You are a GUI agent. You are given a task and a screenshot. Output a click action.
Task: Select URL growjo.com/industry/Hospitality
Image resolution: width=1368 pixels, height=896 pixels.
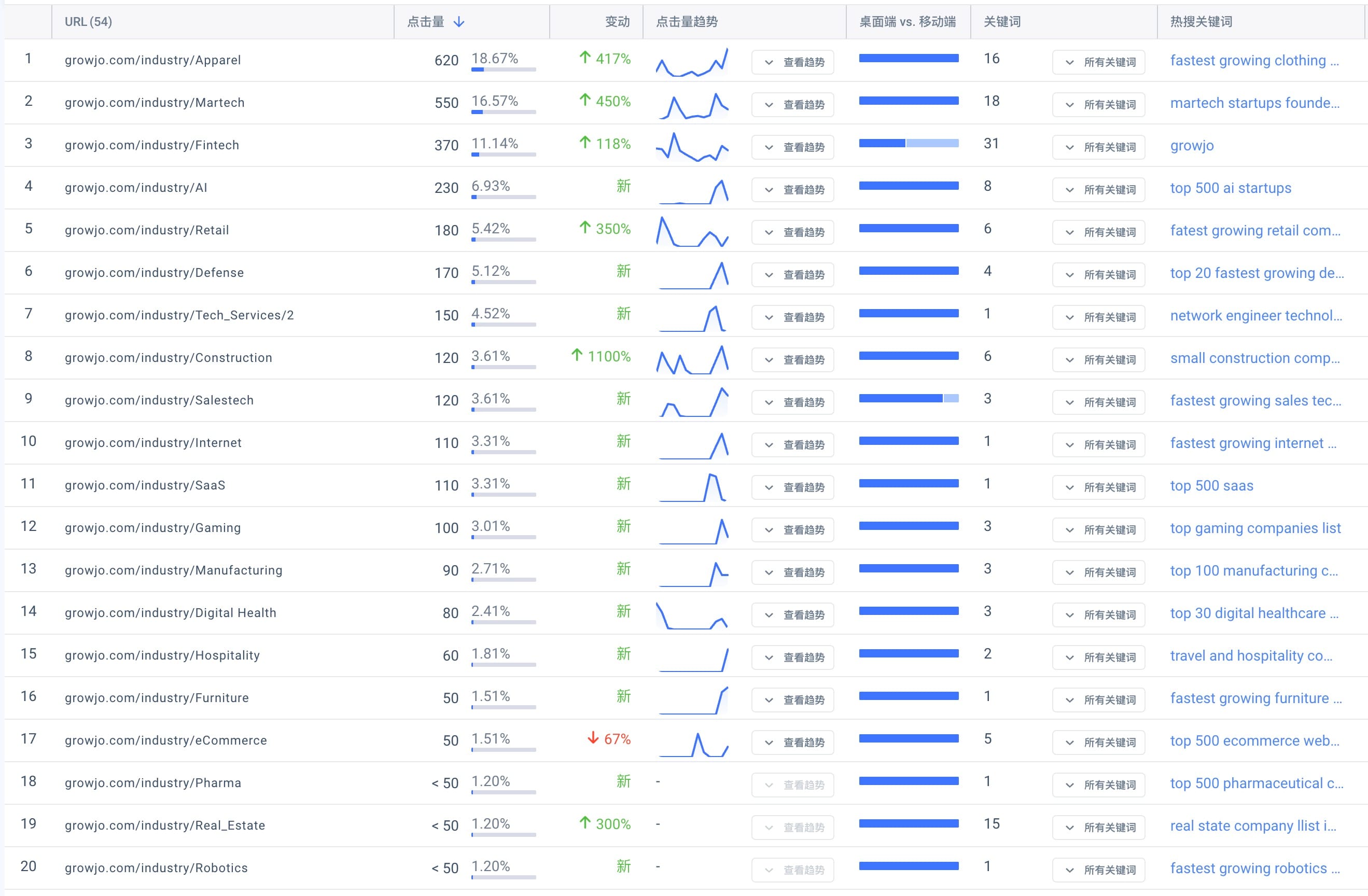pos(162,655)
